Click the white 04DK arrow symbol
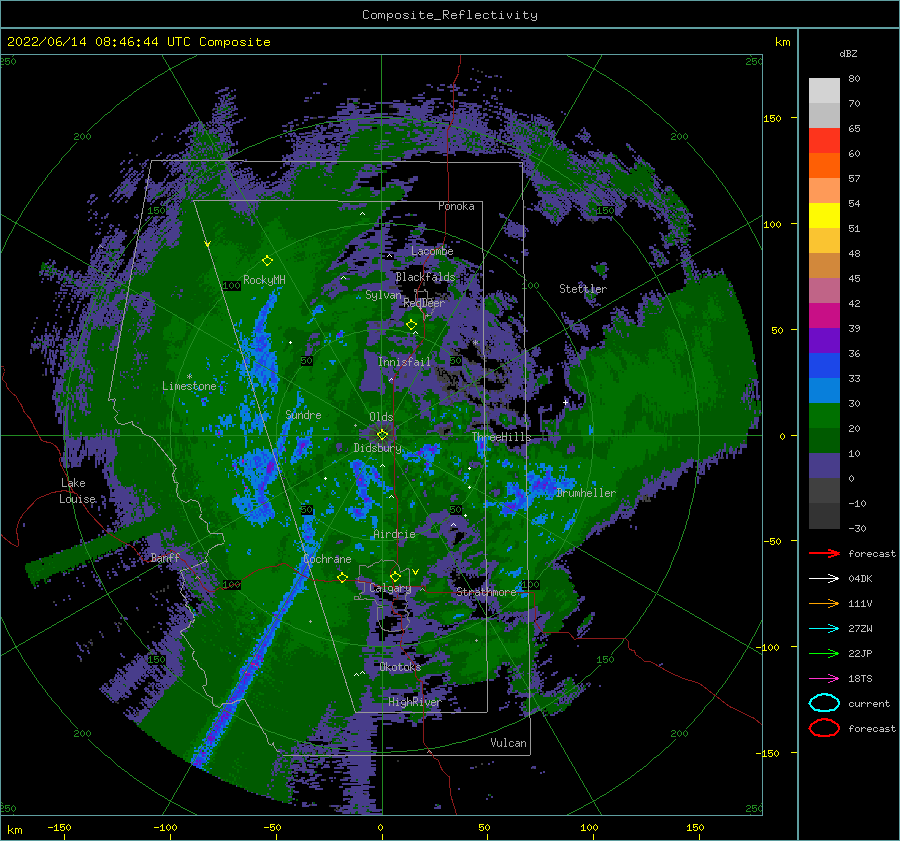Viewport: 900px width, 841px height. [824, 579]
